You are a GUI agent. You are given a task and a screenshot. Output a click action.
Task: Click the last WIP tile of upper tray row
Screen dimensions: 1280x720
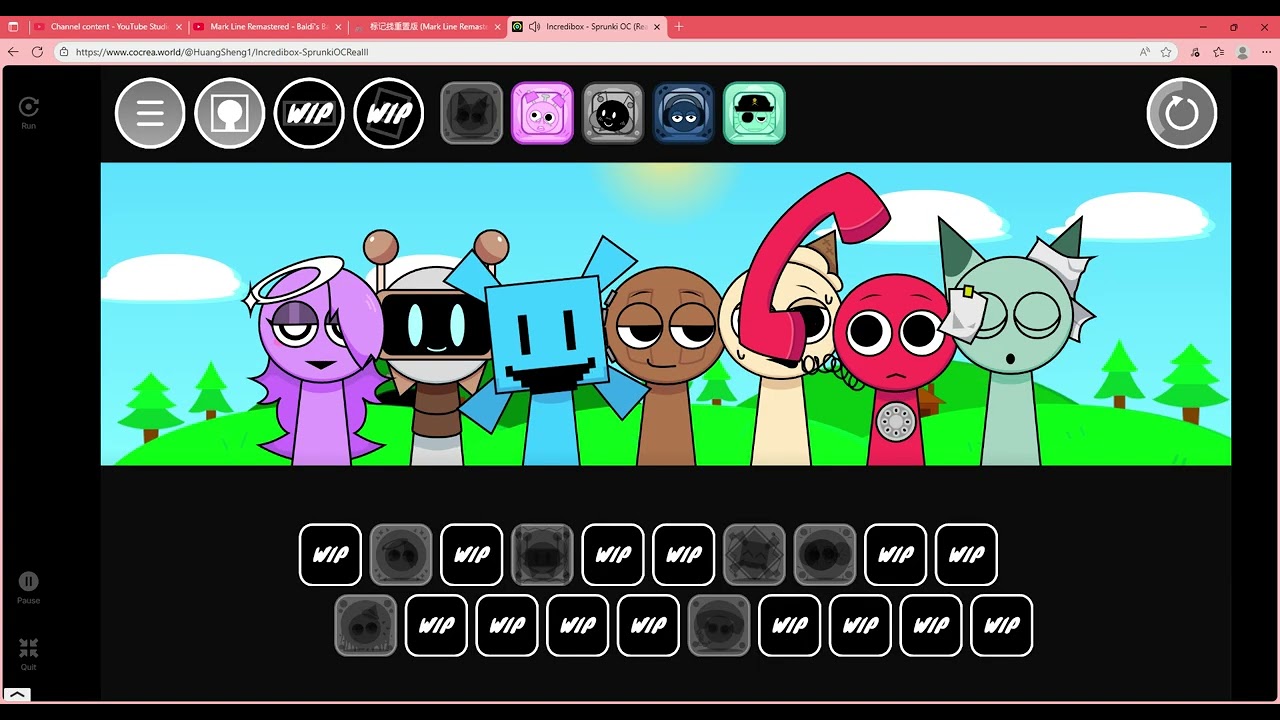click(x=966, y=554)
